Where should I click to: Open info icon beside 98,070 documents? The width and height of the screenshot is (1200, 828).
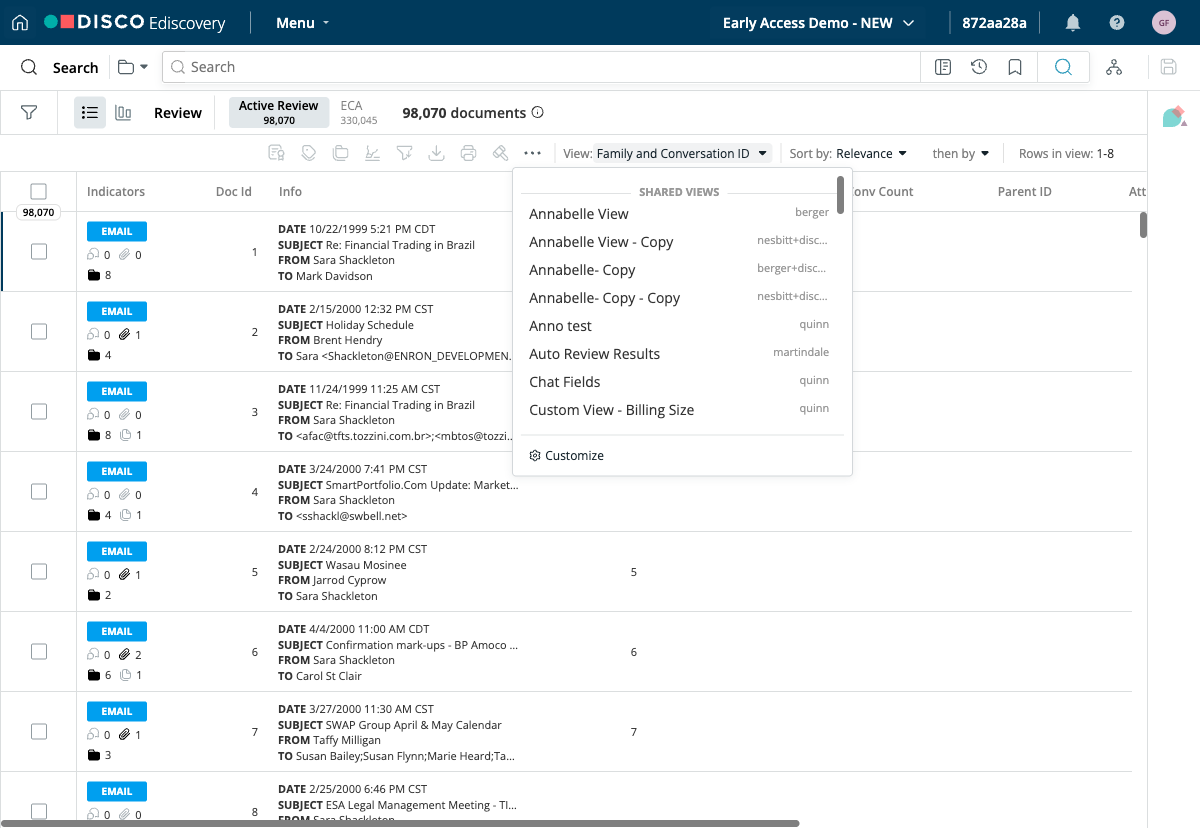point(538,113)
